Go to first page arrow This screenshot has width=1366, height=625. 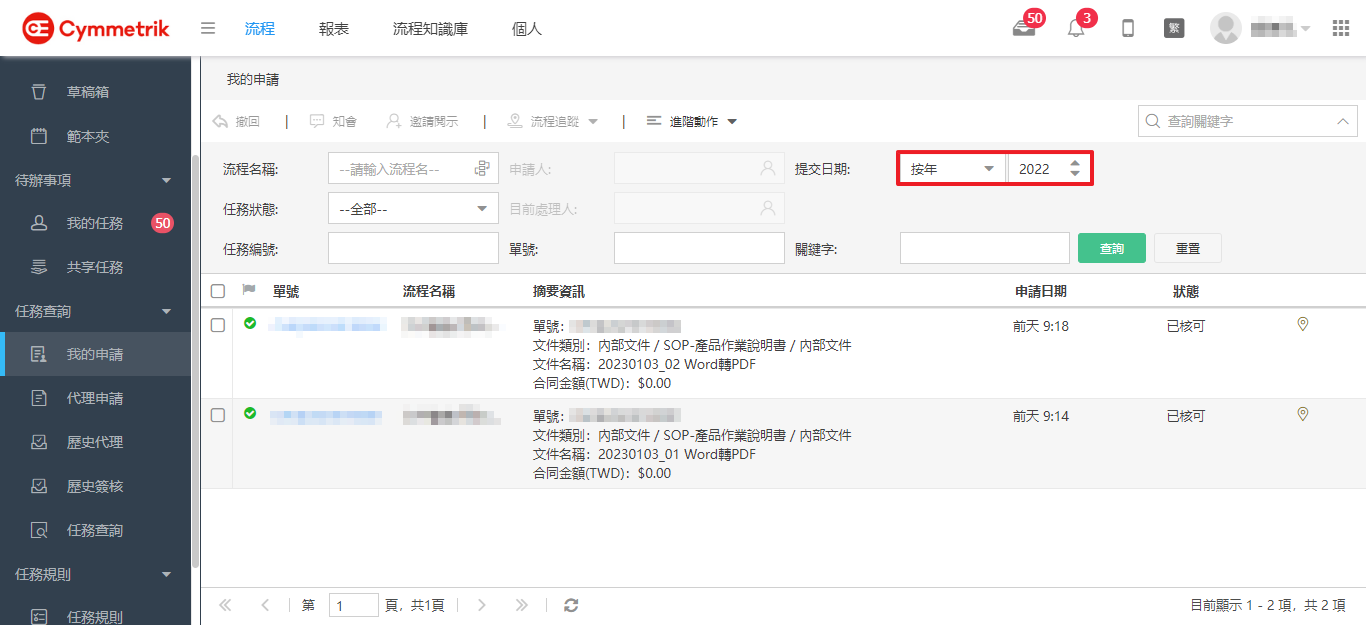pyautogui.click(x=225, y=605)
